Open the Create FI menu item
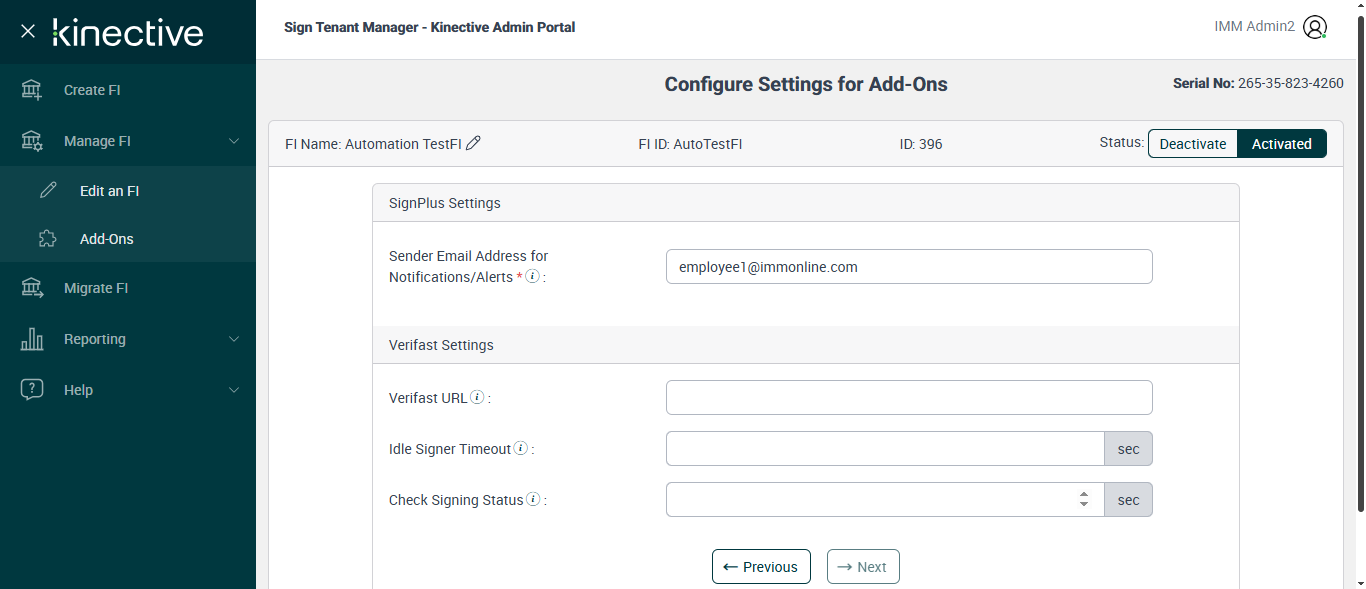Screen dimensions: 1366x589 pyautogui.click(x=92, y=90)
